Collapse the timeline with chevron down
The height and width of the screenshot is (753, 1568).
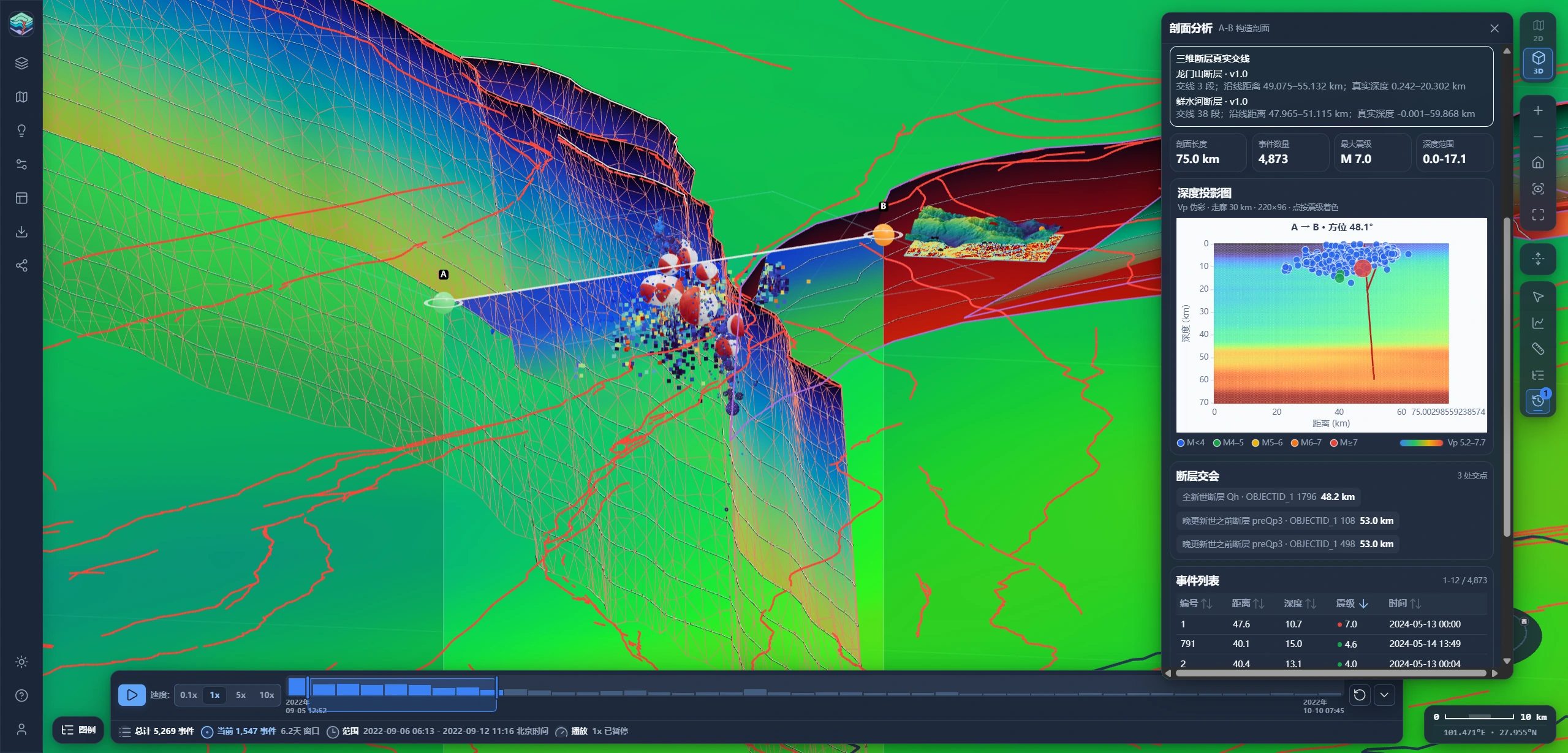(x=1384, y=695)
